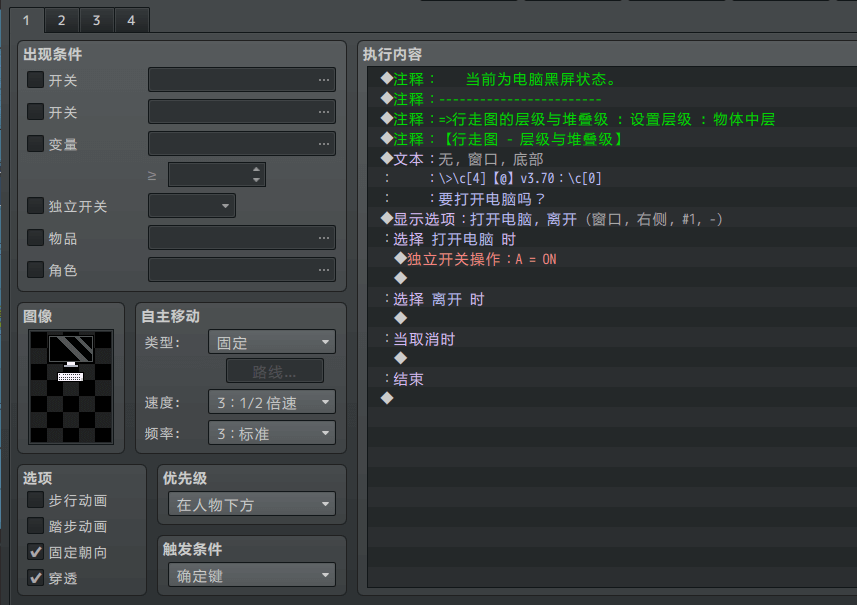Click ellipsis button in 变量 field
This screenshot has width=857, height=605.
323,144
